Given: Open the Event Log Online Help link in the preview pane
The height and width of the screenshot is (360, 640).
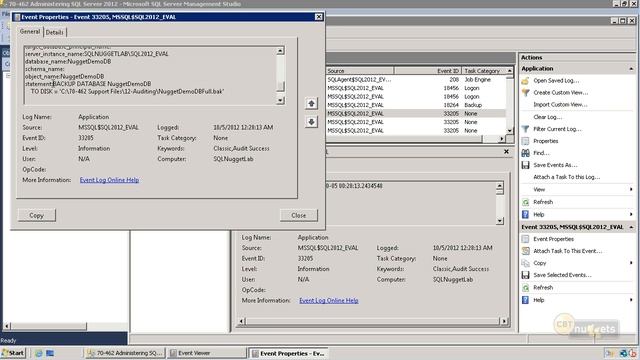Looking at the screenshot, I should point(329,300).
